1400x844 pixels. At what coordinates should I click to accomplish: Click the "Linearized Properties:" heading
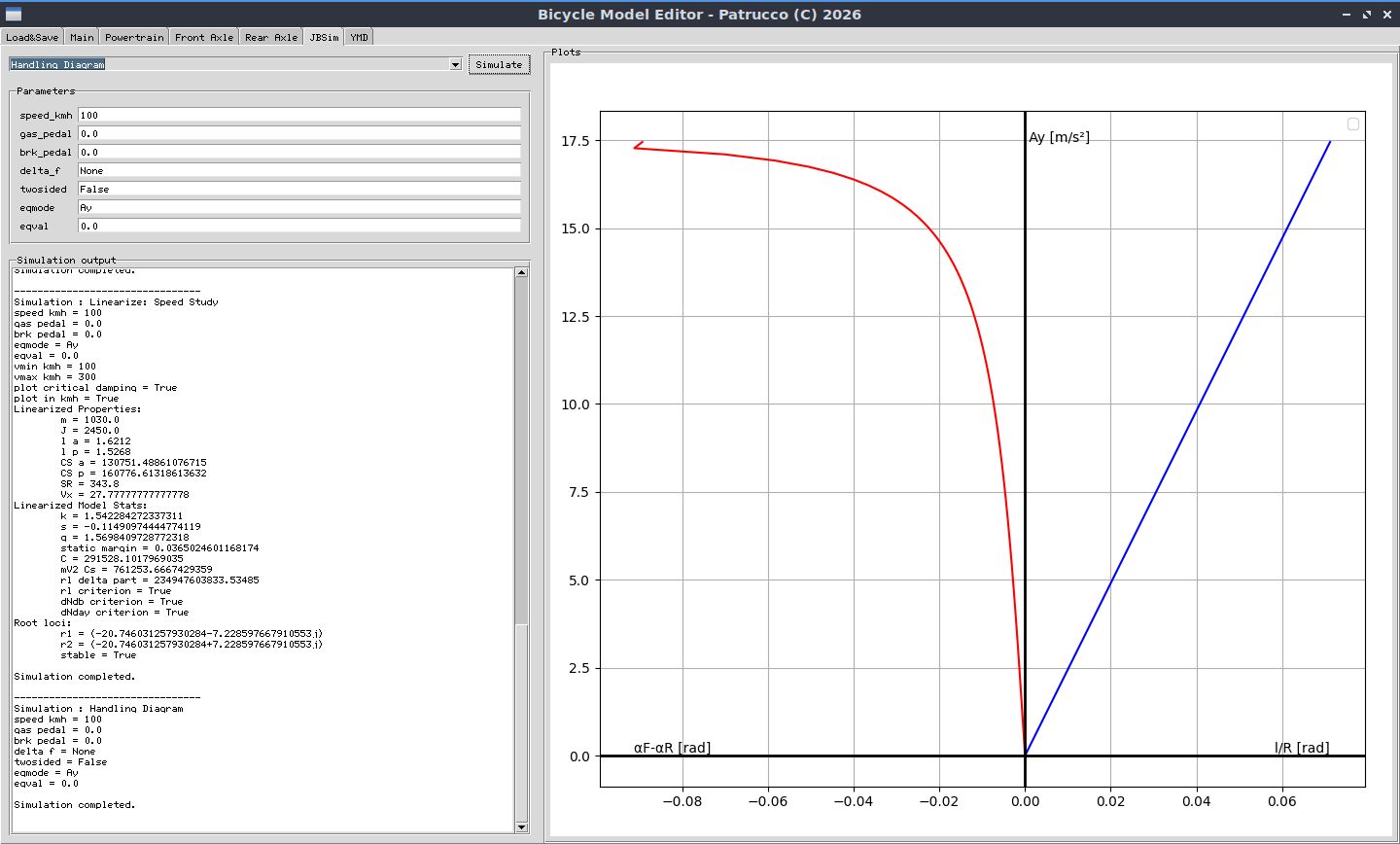[x=78, y=409]
